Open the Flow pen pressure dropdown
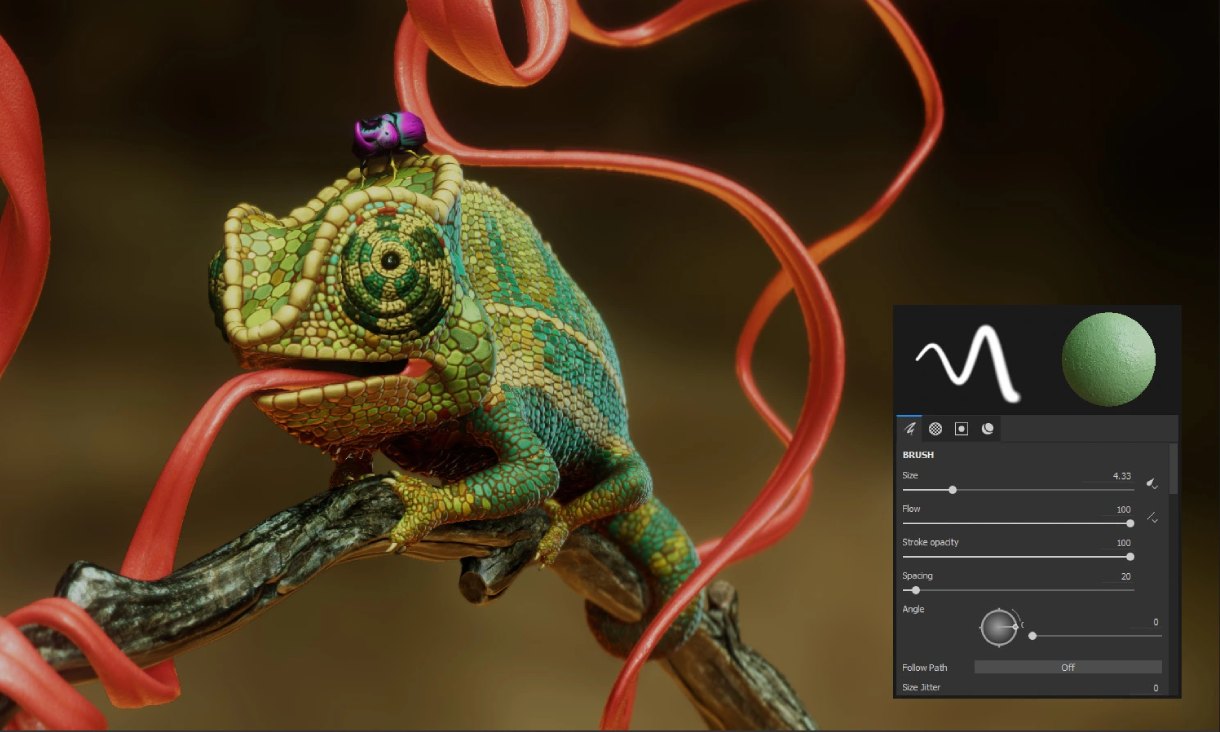This screenshot has width=1220, height=732. 1152,518
